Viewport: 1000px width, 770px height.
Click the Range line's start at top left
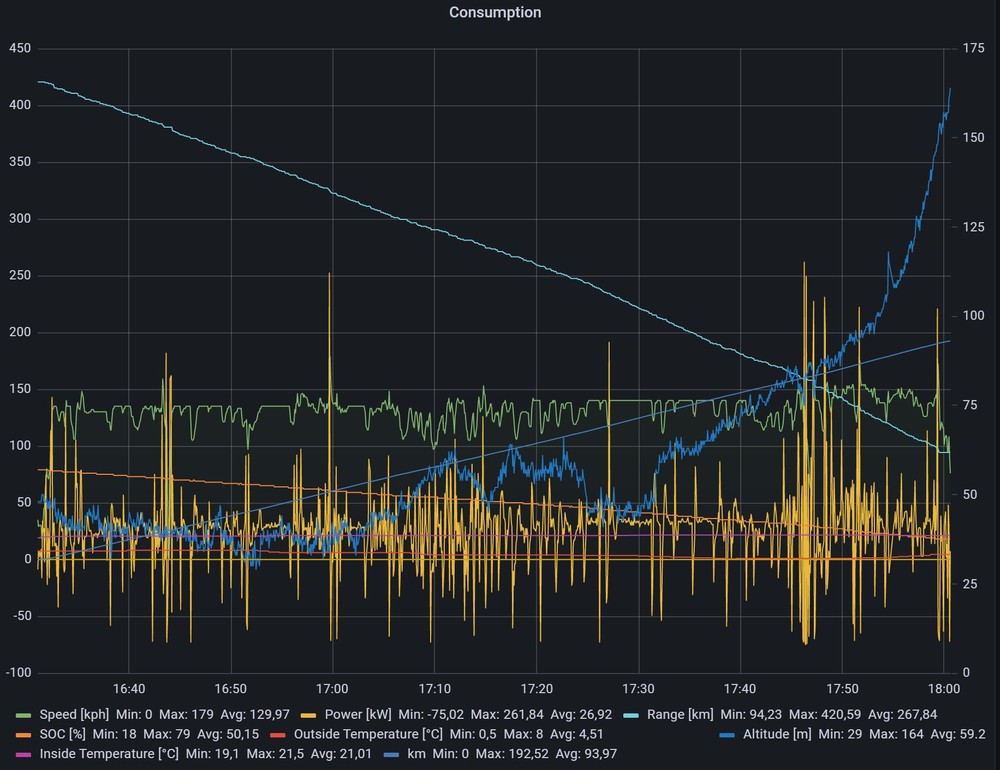click(x=39, y=82)
